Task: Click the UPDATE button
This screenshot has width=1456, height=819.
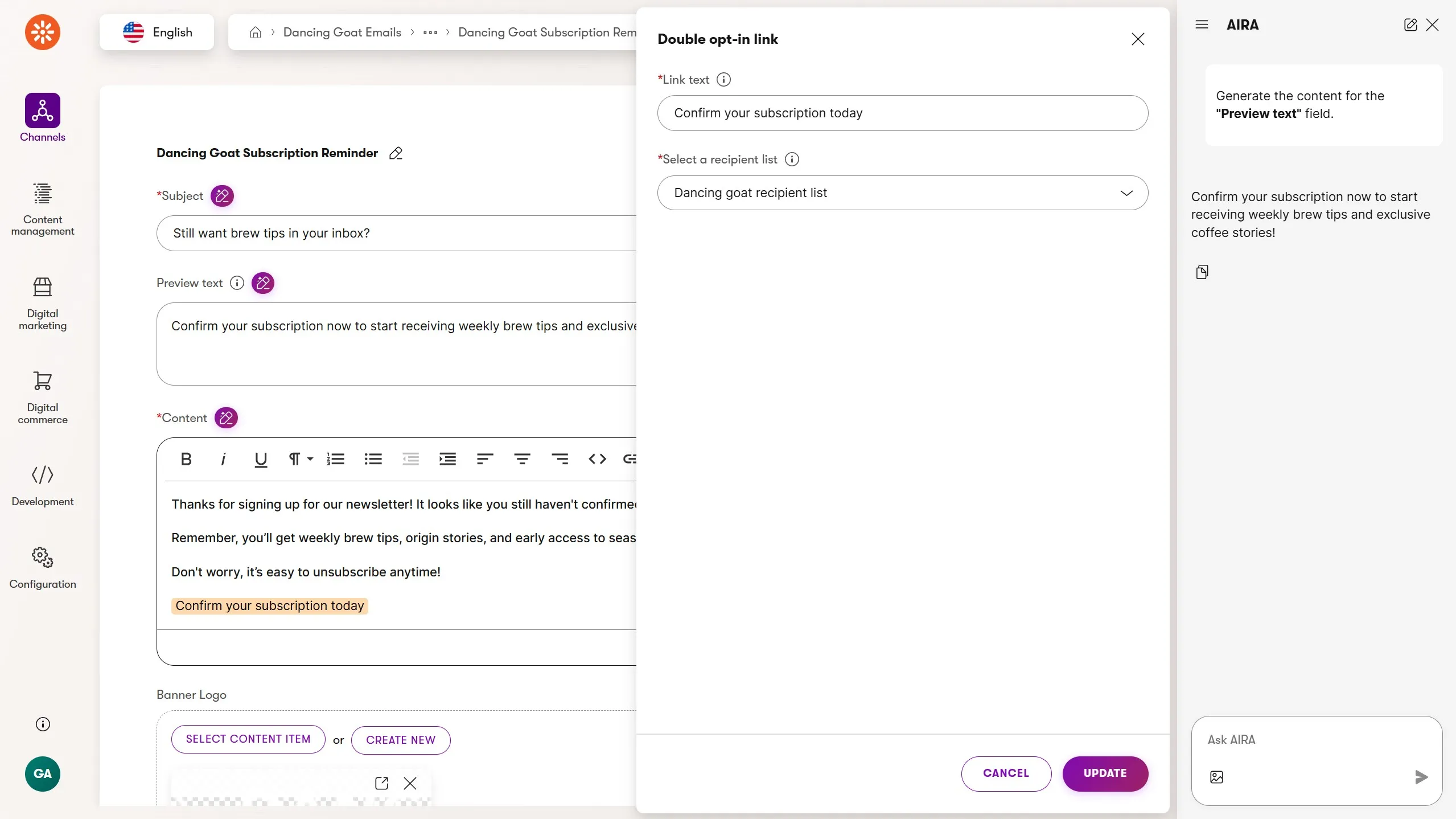Action: (x=1105, y=773)
